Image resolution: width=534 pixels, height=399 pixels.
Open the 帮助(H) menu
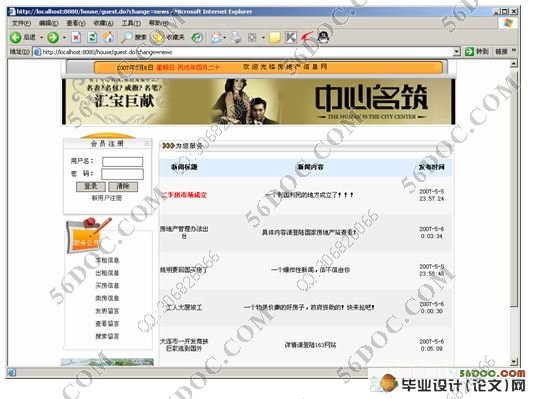[x=158, y=23]
